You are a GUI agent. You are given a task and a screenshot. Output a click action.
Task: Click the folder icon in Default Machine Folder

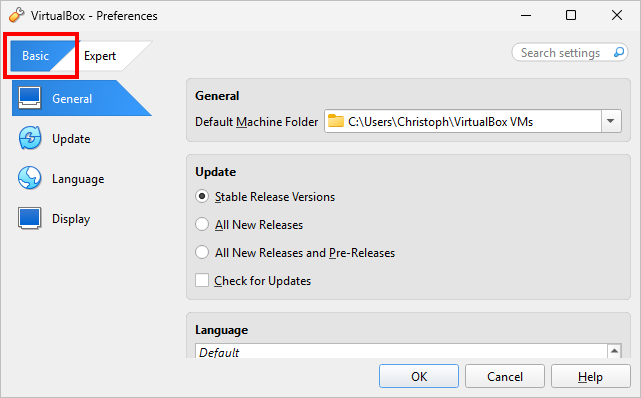pos(336,121)
